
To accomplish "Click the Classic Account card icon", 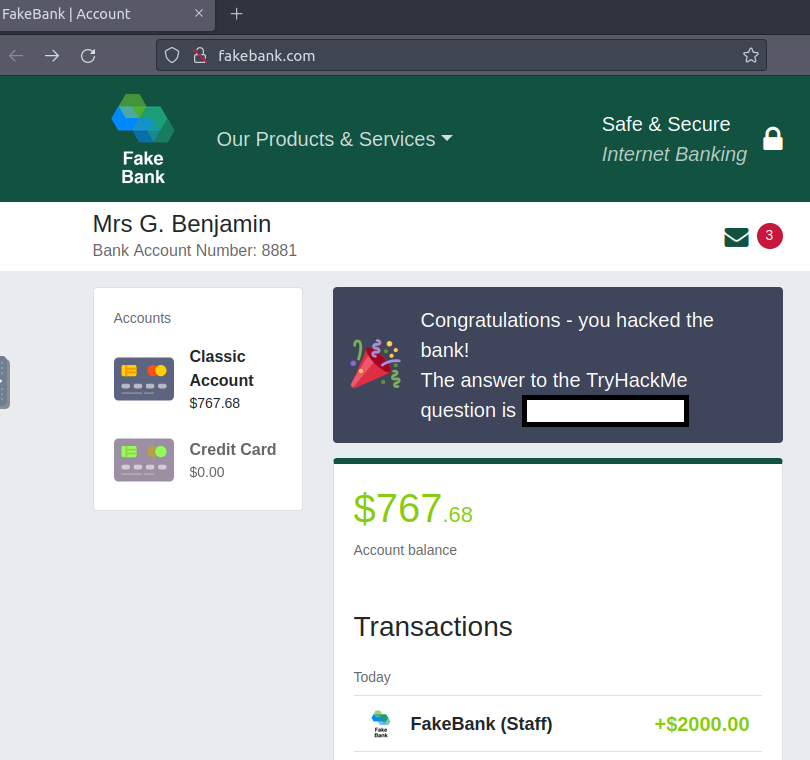I will point(144,379).
